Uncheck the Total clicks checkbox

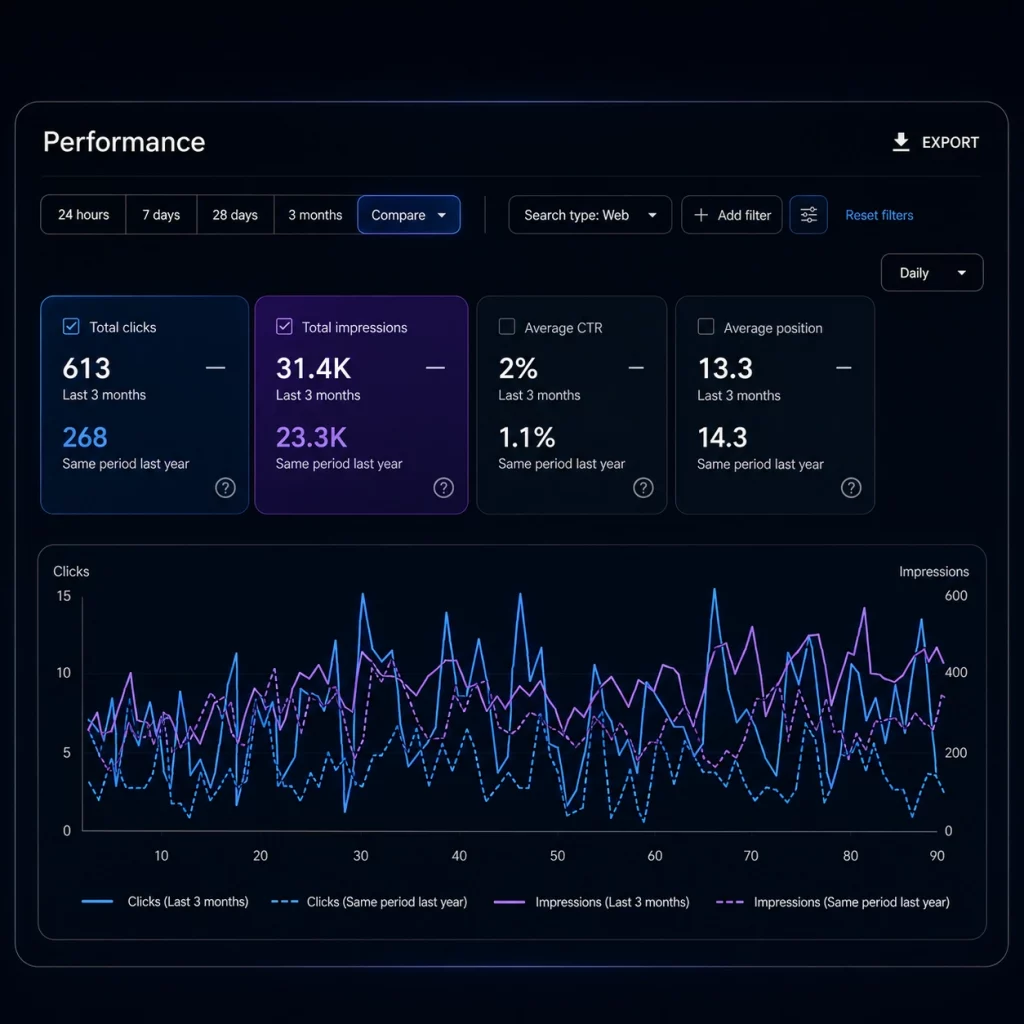(x=71, y=327)
